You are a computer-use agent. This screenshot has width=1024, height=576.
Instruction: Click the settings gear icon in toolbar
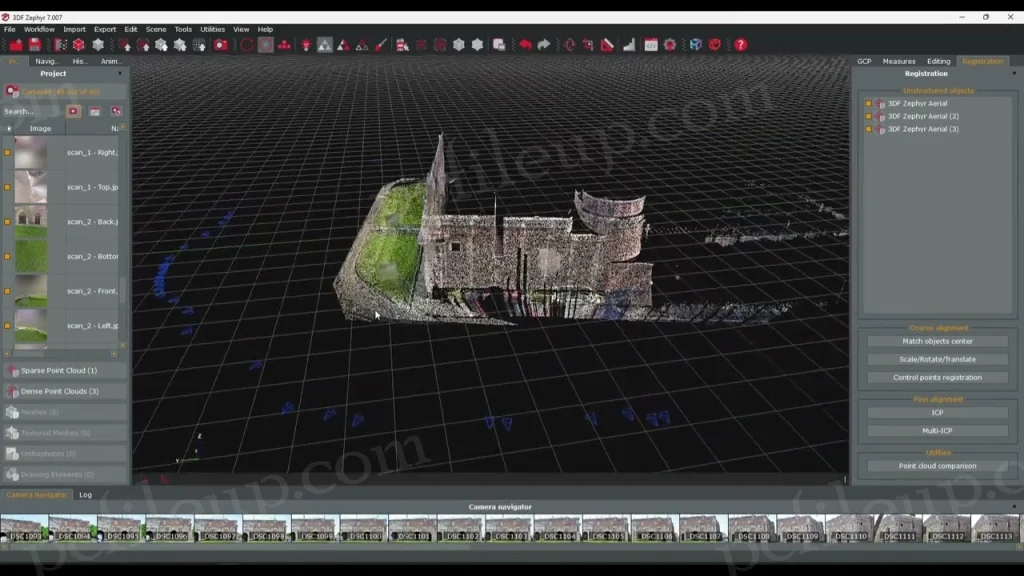670,45
